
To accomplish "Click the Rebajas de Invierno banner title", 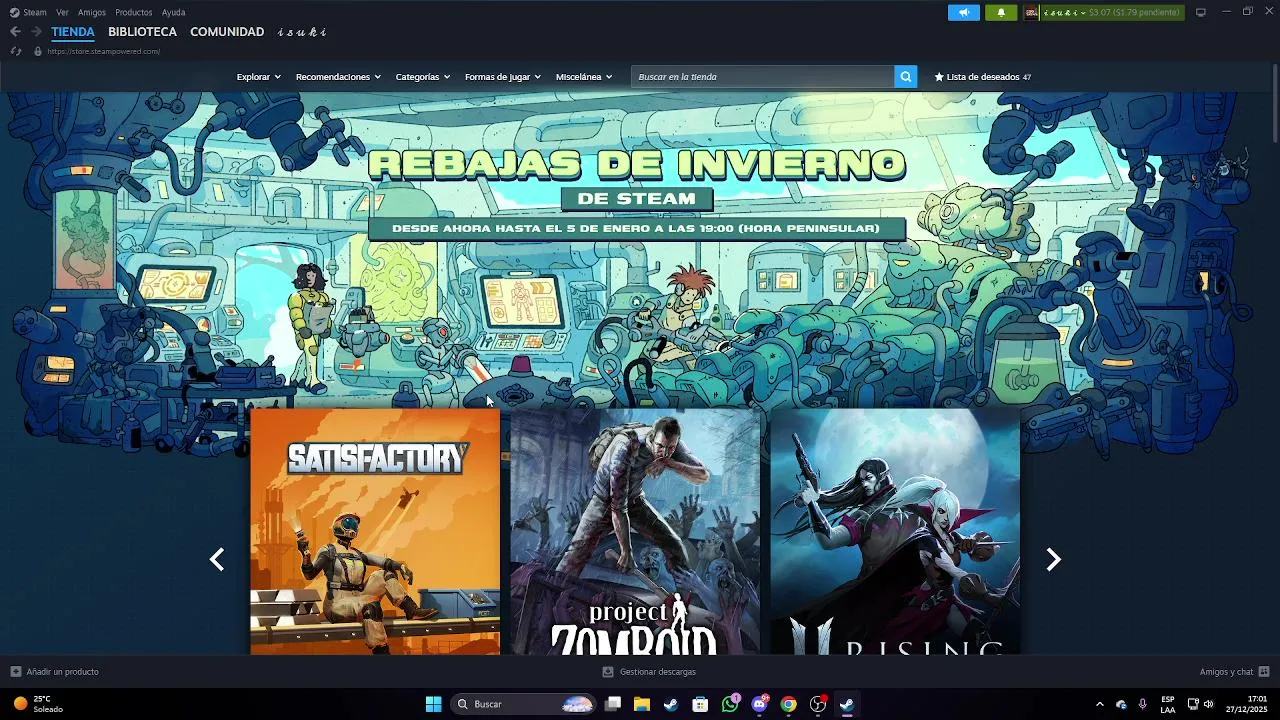I will [x=636, y=165].
